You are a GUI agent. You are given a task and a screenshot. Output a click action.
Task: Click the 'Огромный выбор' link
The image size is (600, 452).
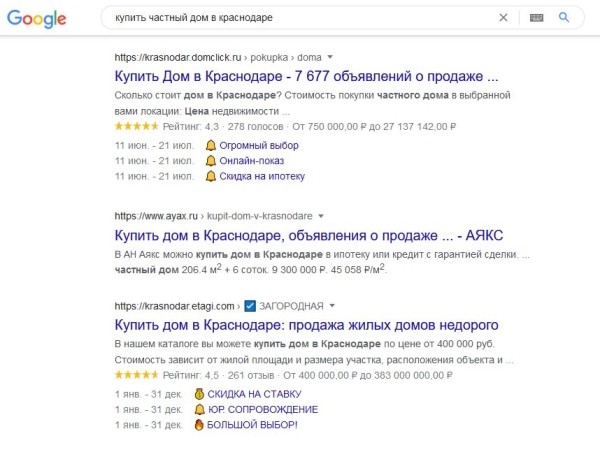coord(259,145)
